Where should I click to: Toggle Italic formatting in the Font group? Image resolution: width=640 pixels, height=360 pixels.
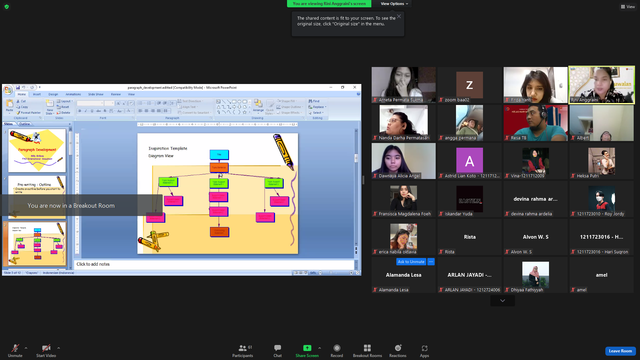[x=86, y=111]
